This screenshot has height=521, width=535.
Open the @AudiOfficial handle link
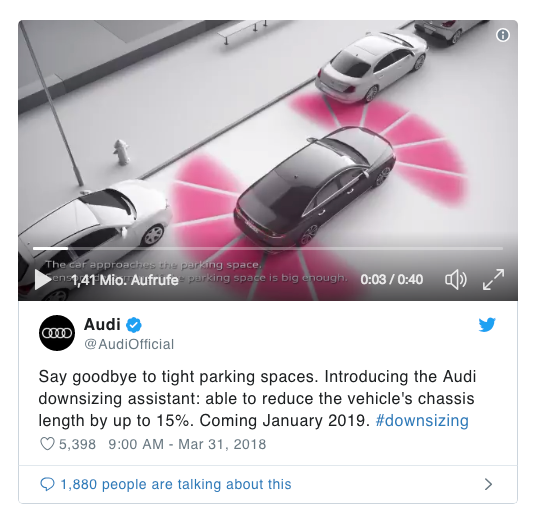point(129,344)
